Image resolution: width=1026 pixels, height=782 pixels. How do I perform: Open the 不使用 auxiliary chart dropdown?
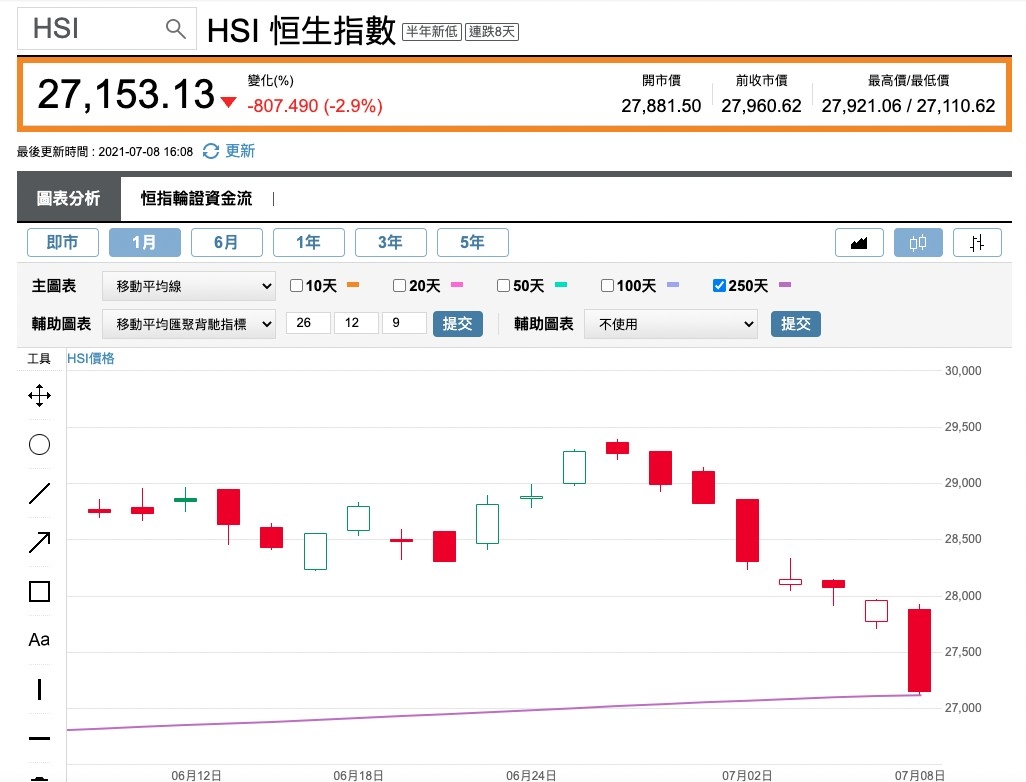pyautogui.click(x=670, y=323)
